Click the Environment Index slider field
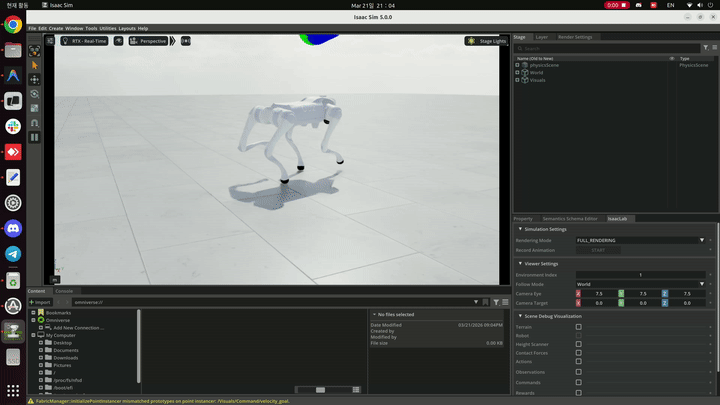The width and height of the screenshot is (720, 405). pyautogui.click(x=640, y=274)
